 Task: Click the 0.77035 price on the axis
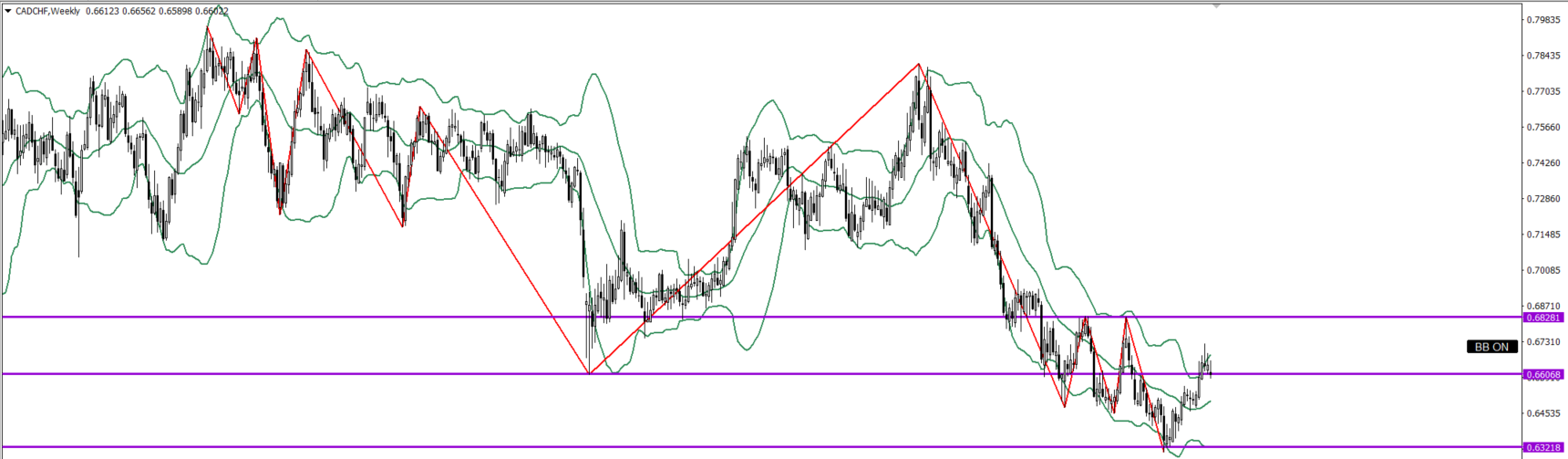pos(1543,91)
